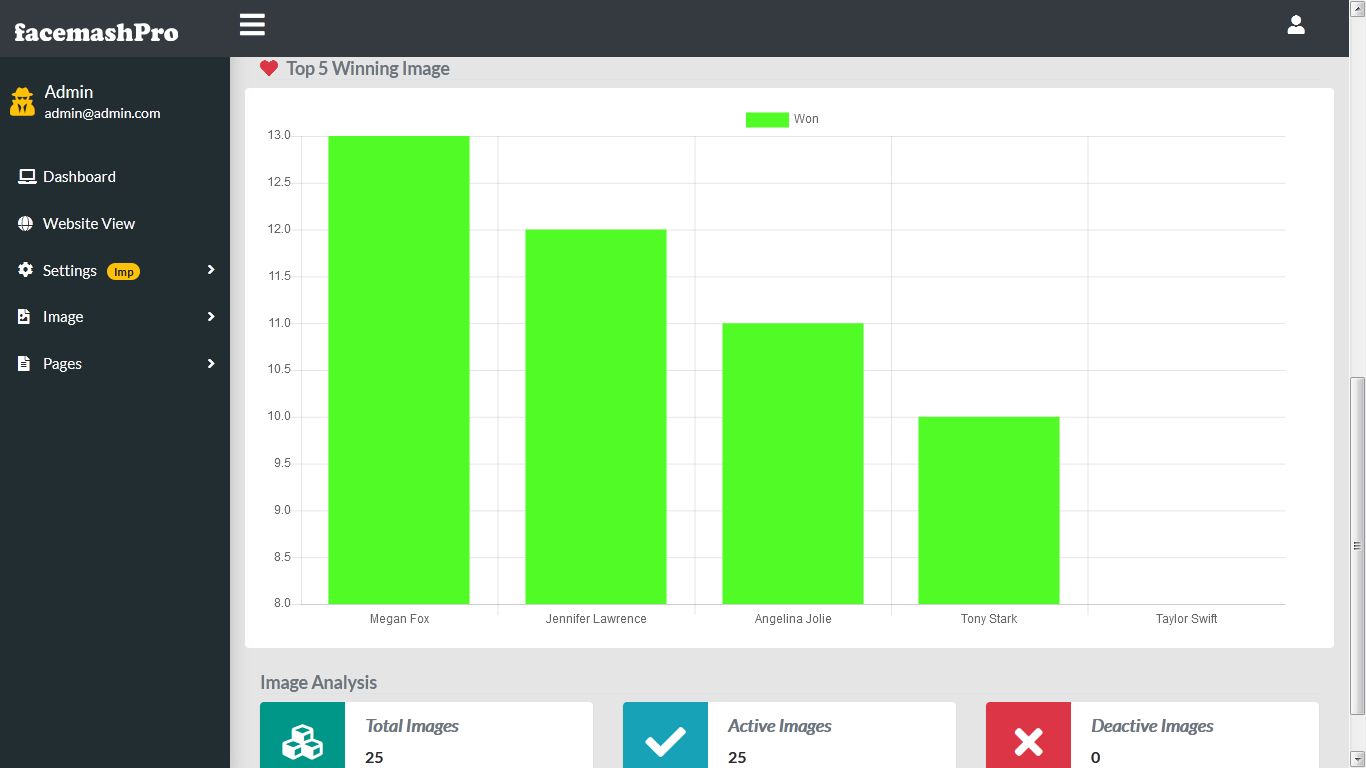Viewport: 1366px width, 768px height.
Task: Select Website View from sidebar
Action: tap(89, 223)
